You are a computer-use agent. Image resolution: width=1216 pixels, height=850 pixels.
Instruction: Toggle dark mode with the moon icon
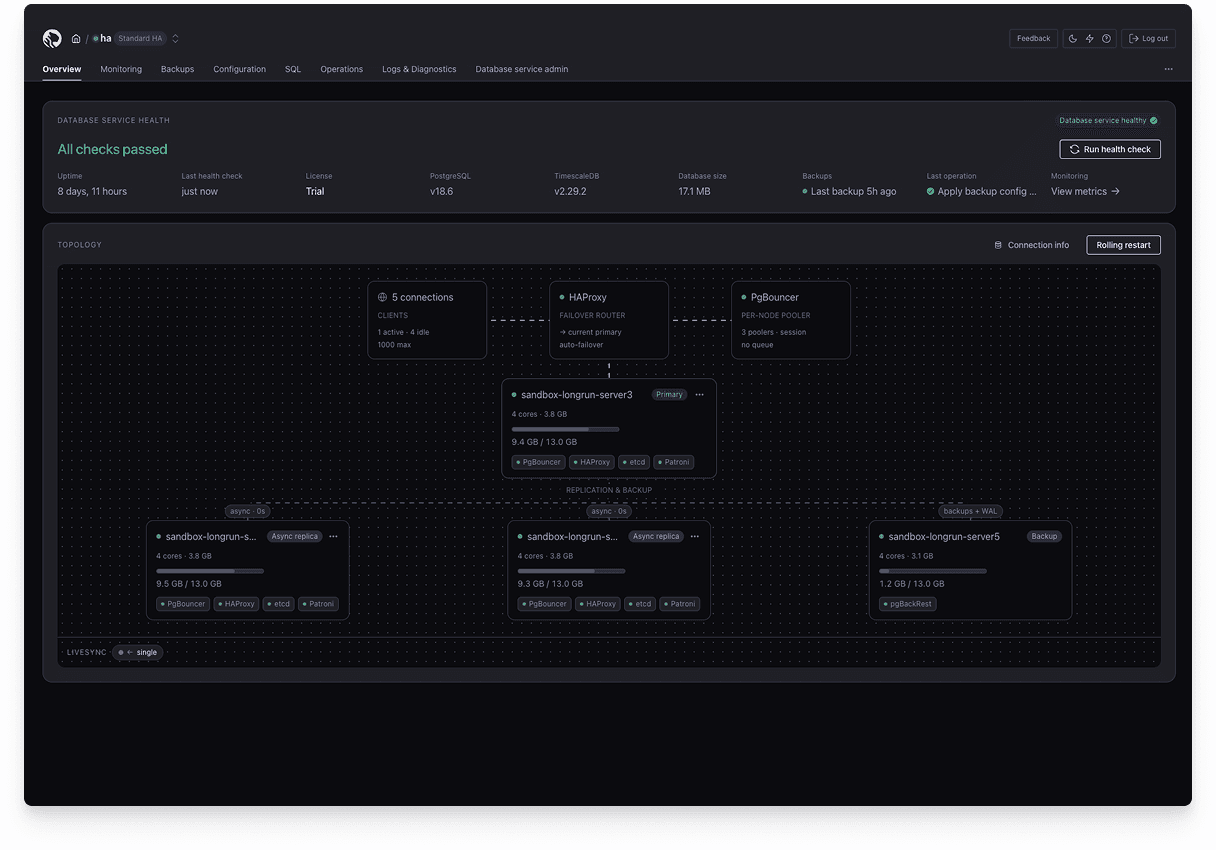point(1073,39)
